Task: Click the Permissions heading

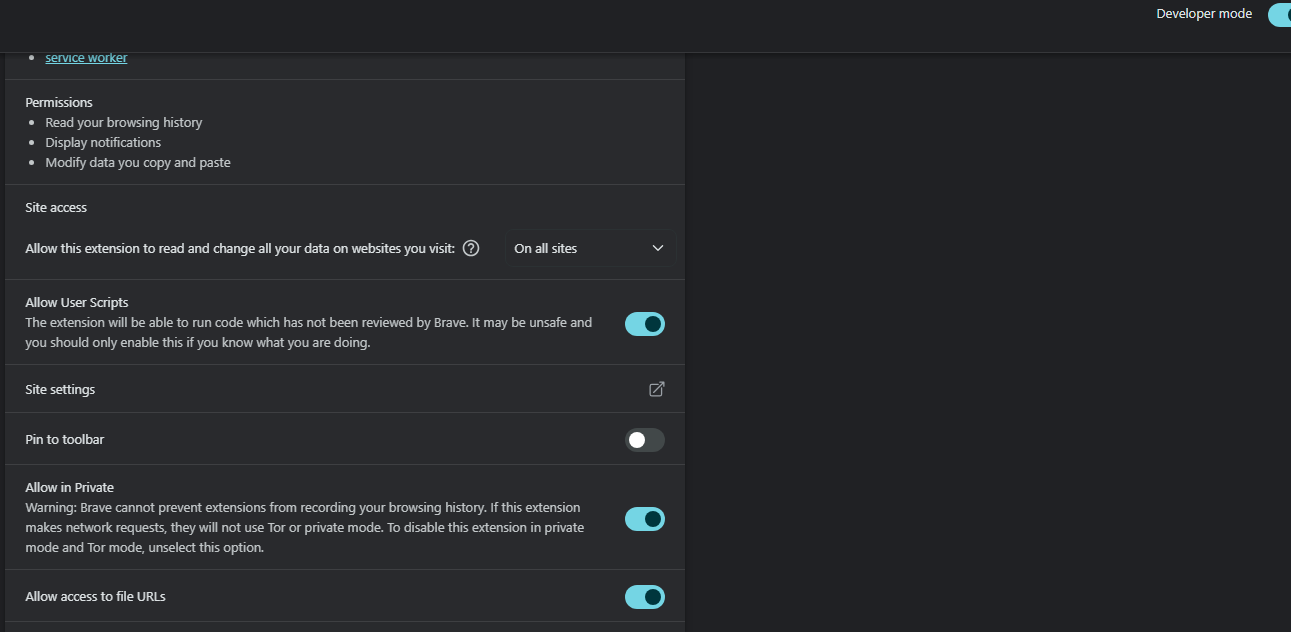Action: 59,102
